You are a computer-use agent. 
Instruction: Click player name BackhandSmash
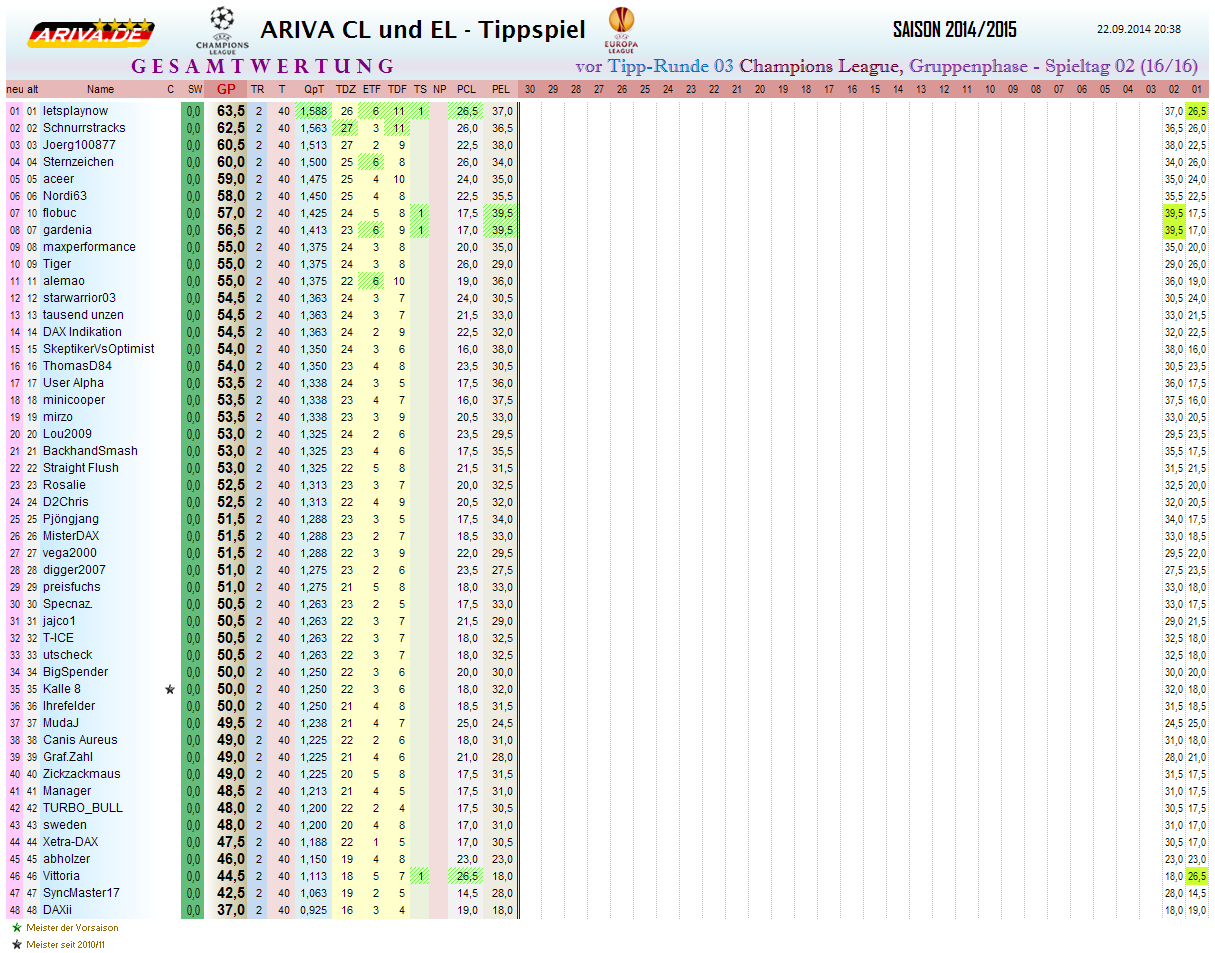pos(90,451)
